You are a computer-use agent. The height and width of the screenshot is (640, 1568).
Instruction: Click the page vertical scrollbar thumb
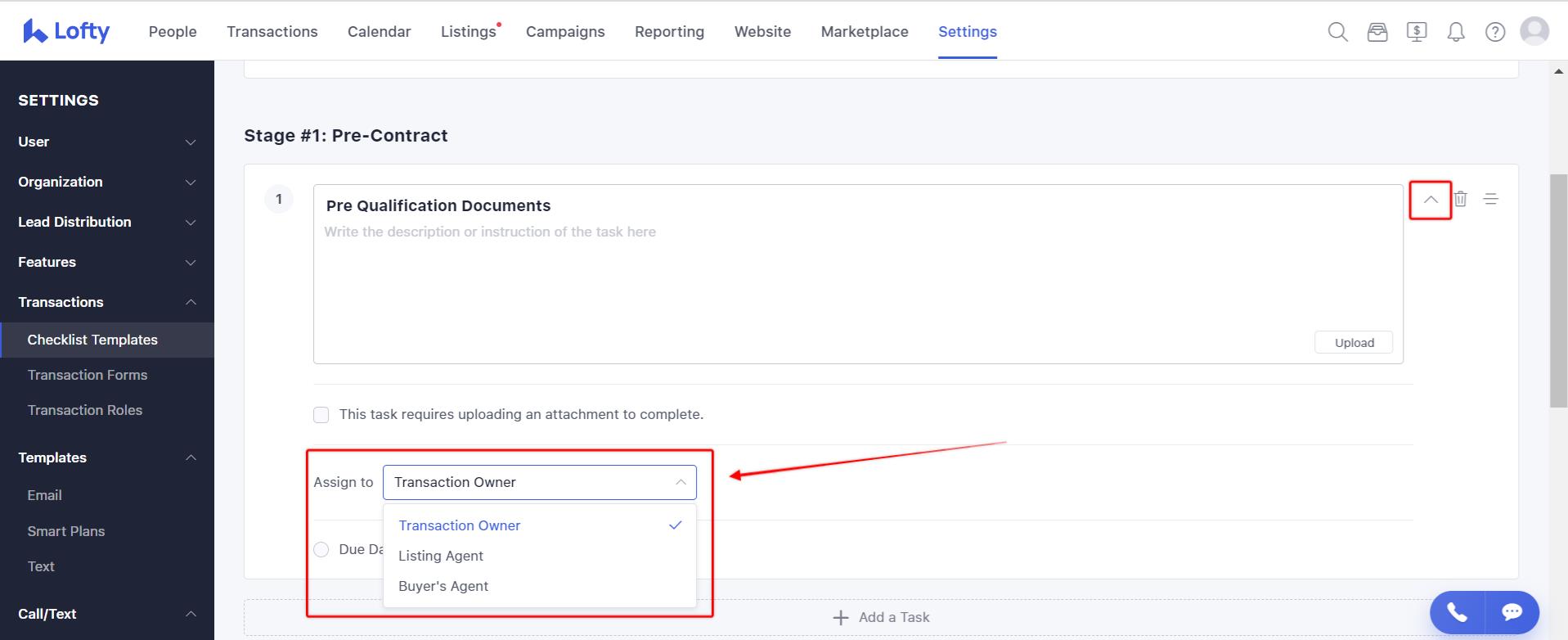(x=1558, y=291)
